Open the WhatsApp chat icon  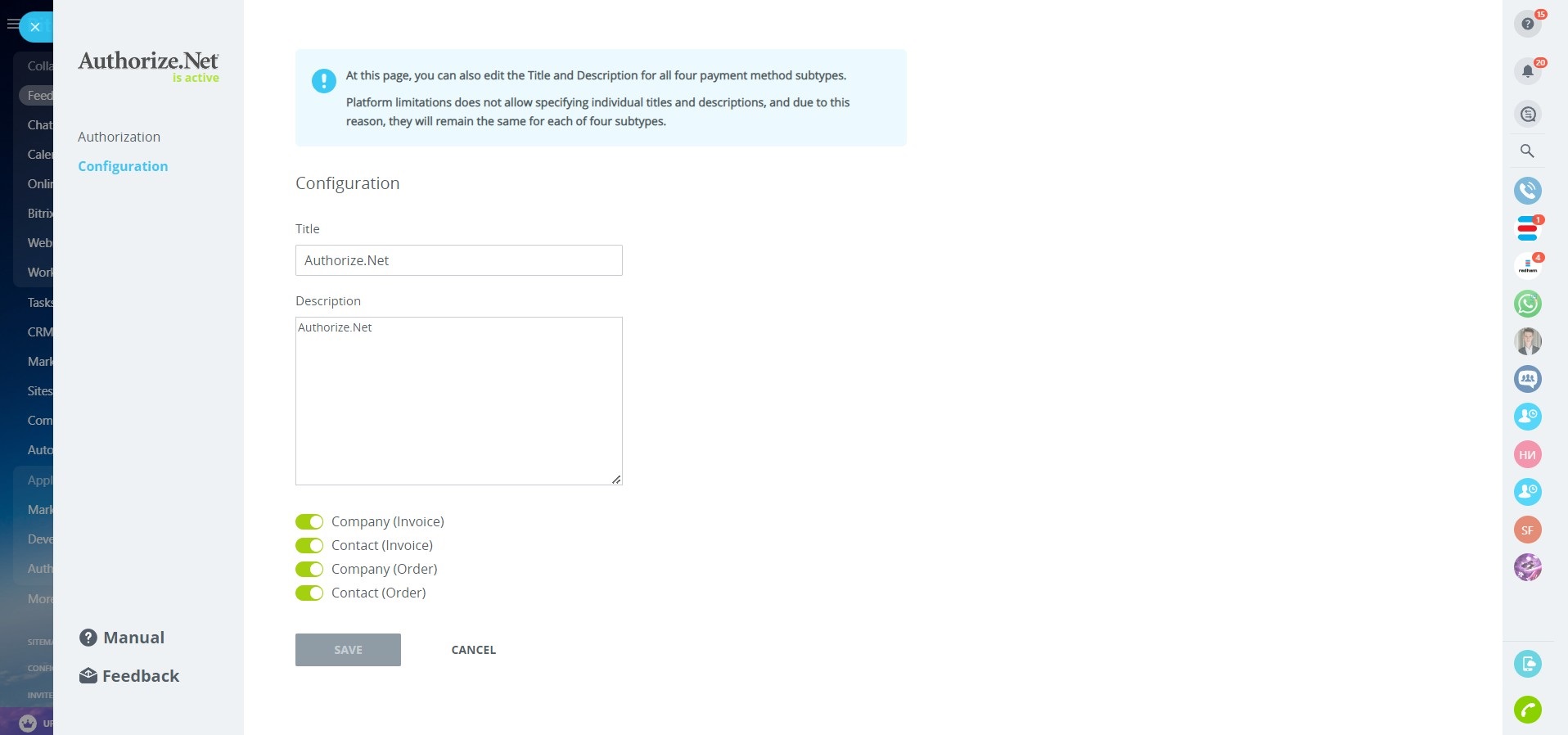coord(1527,304)
